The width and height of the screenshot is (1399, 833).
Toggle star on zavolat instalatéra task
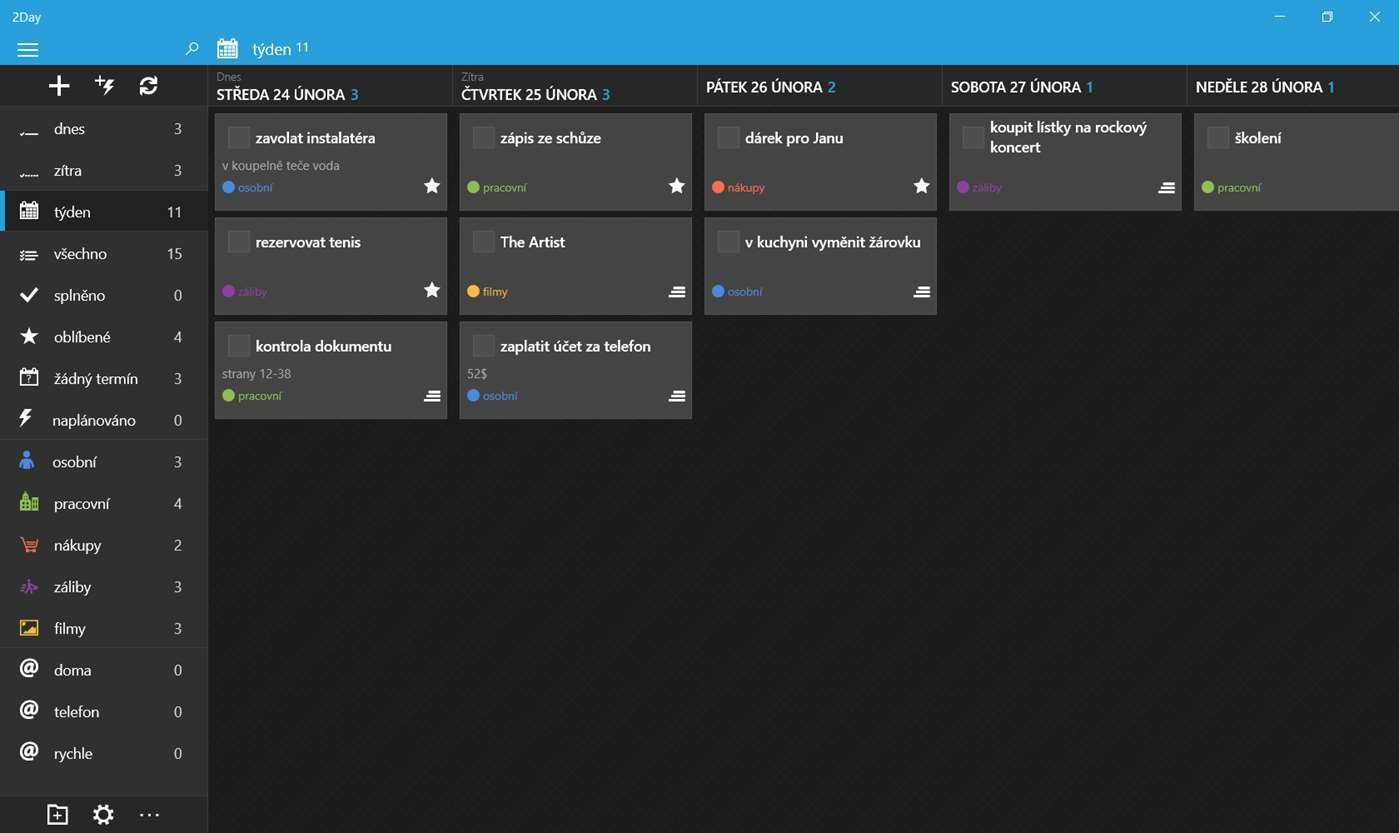coord(432,186)
